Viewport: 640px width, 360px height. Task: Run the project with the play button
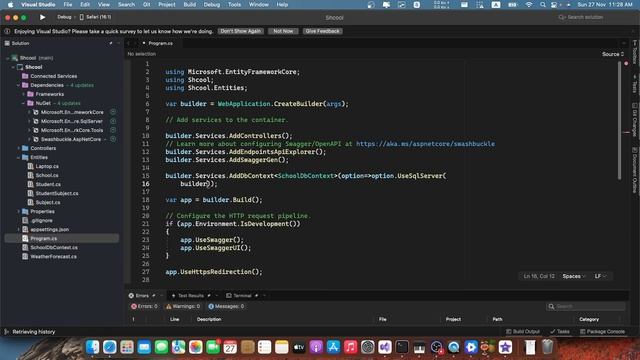42,17
